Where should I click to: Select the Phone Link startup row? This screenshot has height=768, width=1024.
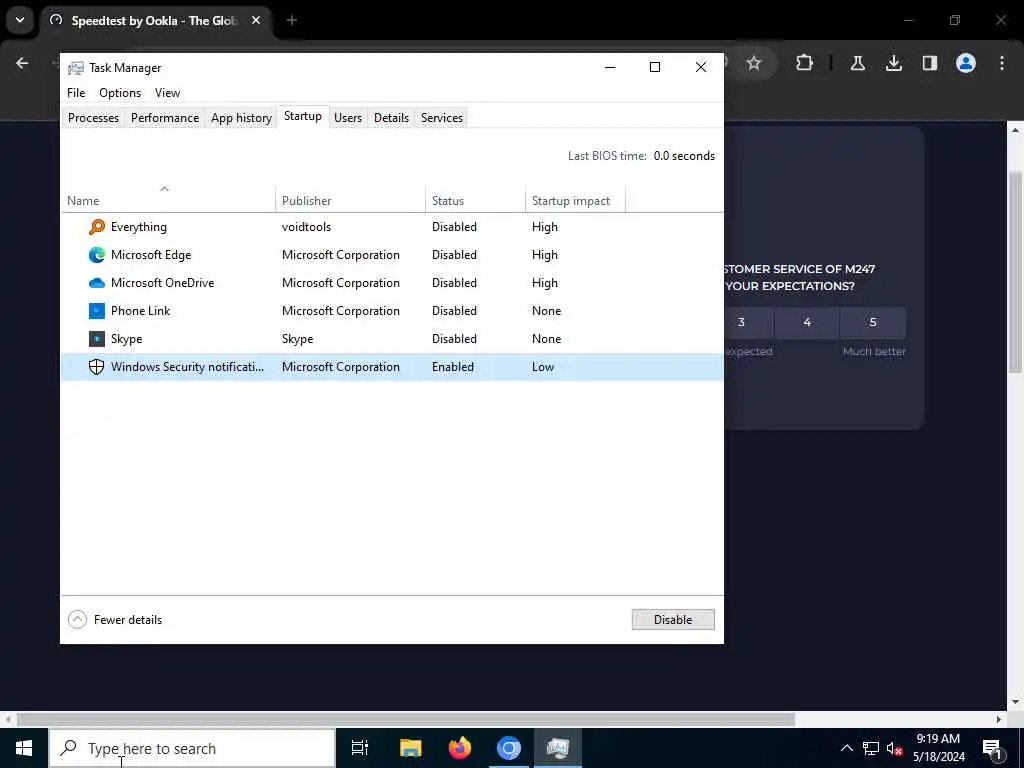click(392, 311)
